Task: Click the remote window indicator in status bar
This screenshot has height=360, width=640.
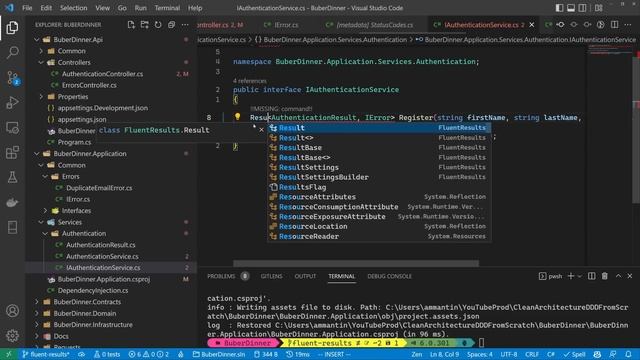Action: tap(9, 354)
